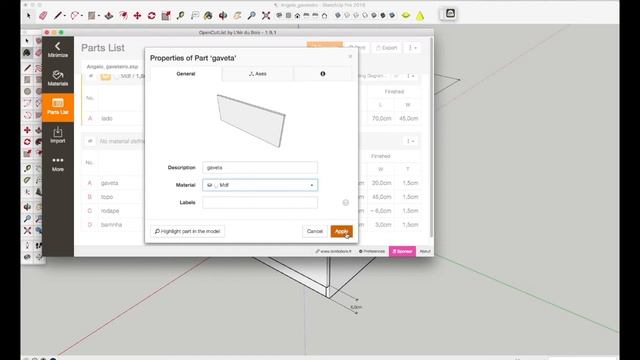Collapse the No material group with # toggle
640x360 pixels.
point(90,141)
